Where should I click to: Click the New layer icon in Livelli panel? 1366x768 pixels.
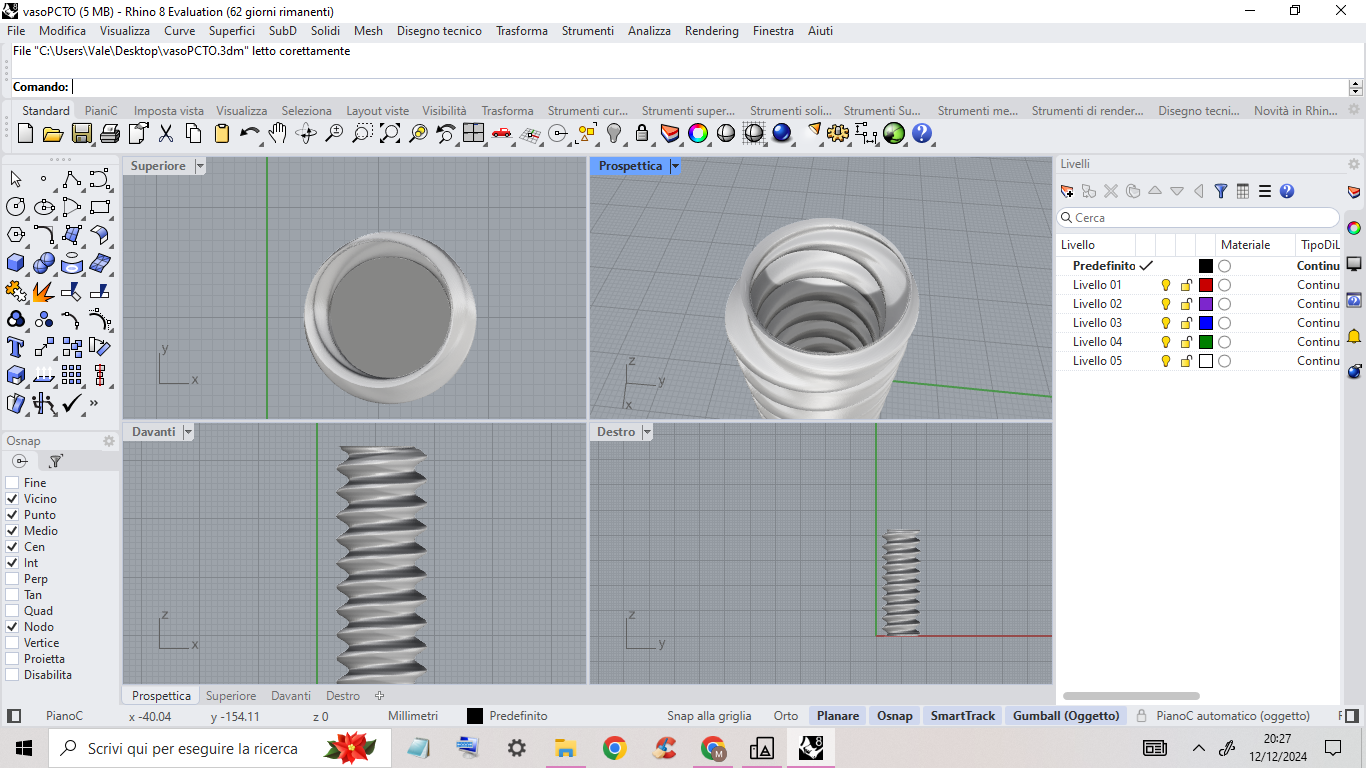tap(1067, 191)
